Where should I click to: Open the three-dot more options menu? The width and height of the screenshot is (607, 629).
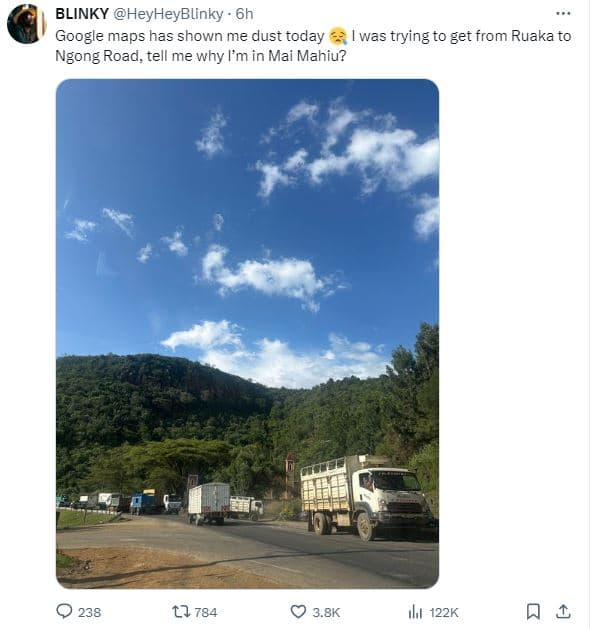[563, 14]
